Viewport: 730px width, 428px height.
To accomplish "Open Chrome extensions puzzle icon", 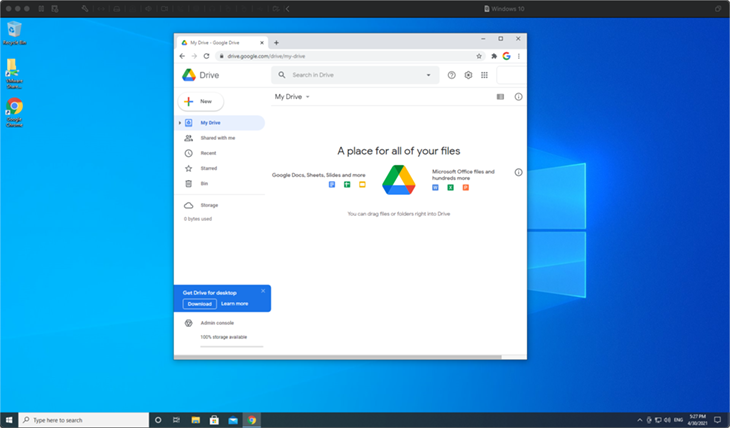I will tap(494, 56).
